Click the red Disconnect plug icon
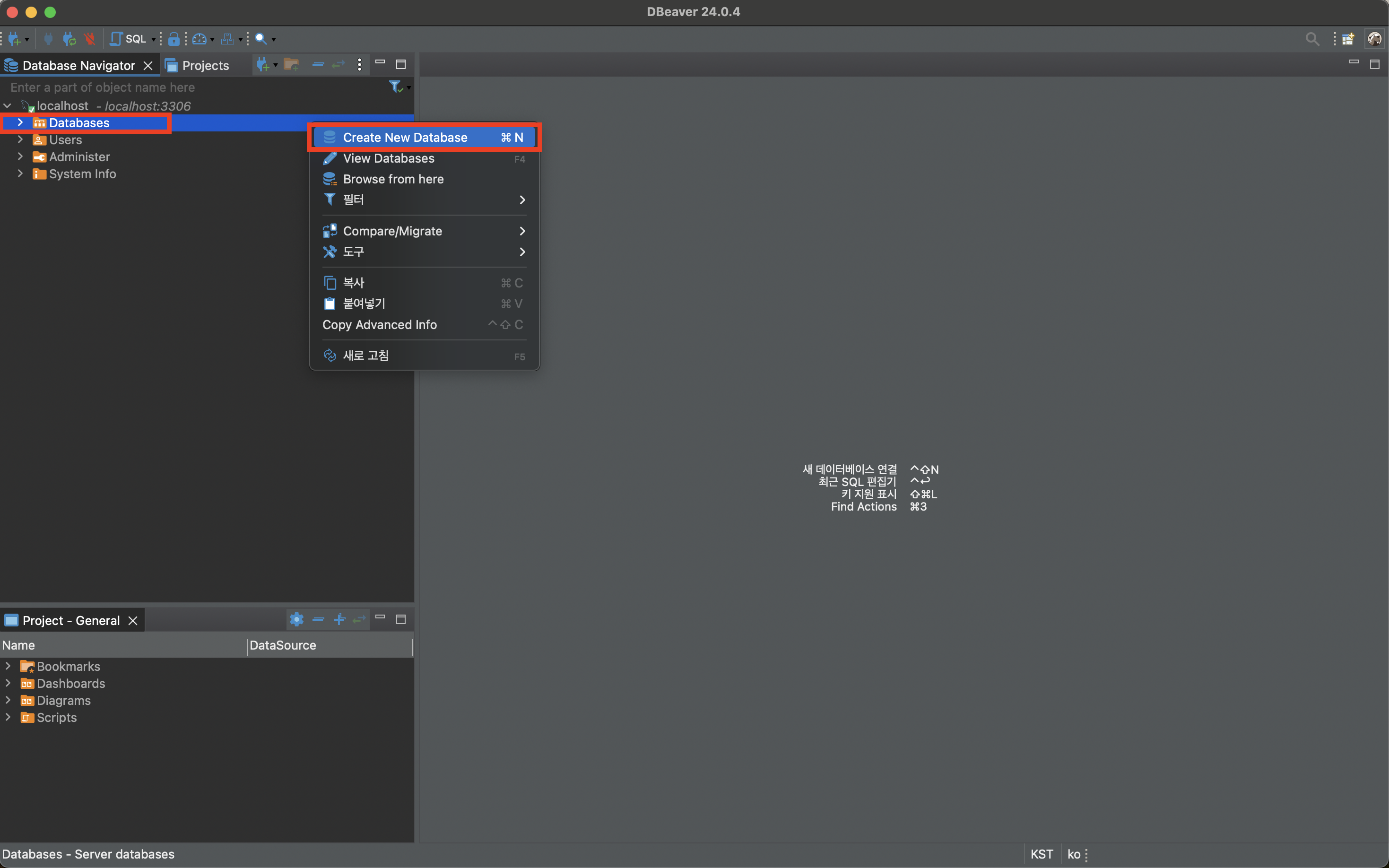This screenshot has width=1389, height=868. 89,39
